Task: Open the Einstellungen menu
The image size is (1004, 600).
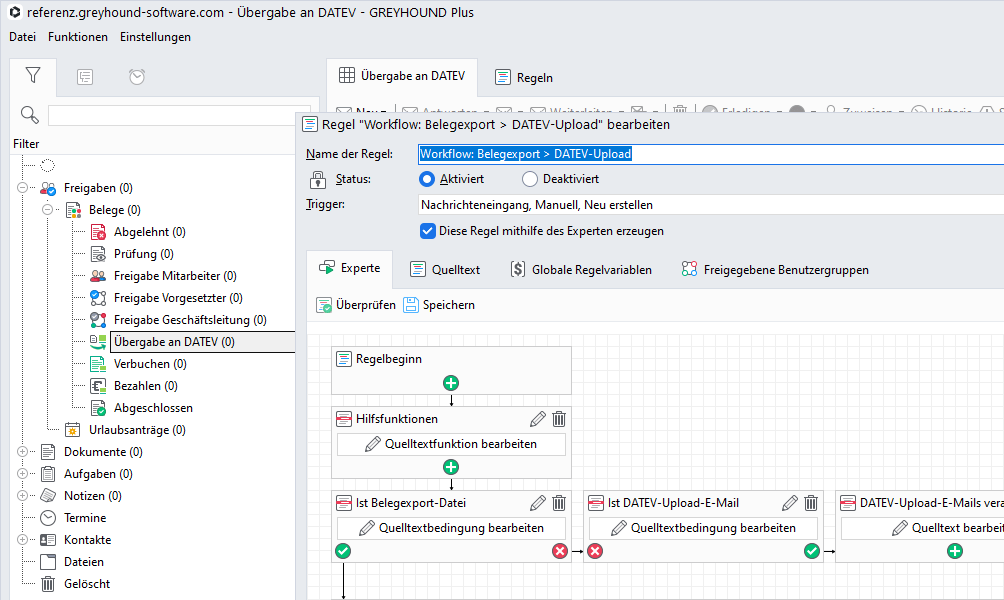Action: pyautogui.click(x=155, y=36)
